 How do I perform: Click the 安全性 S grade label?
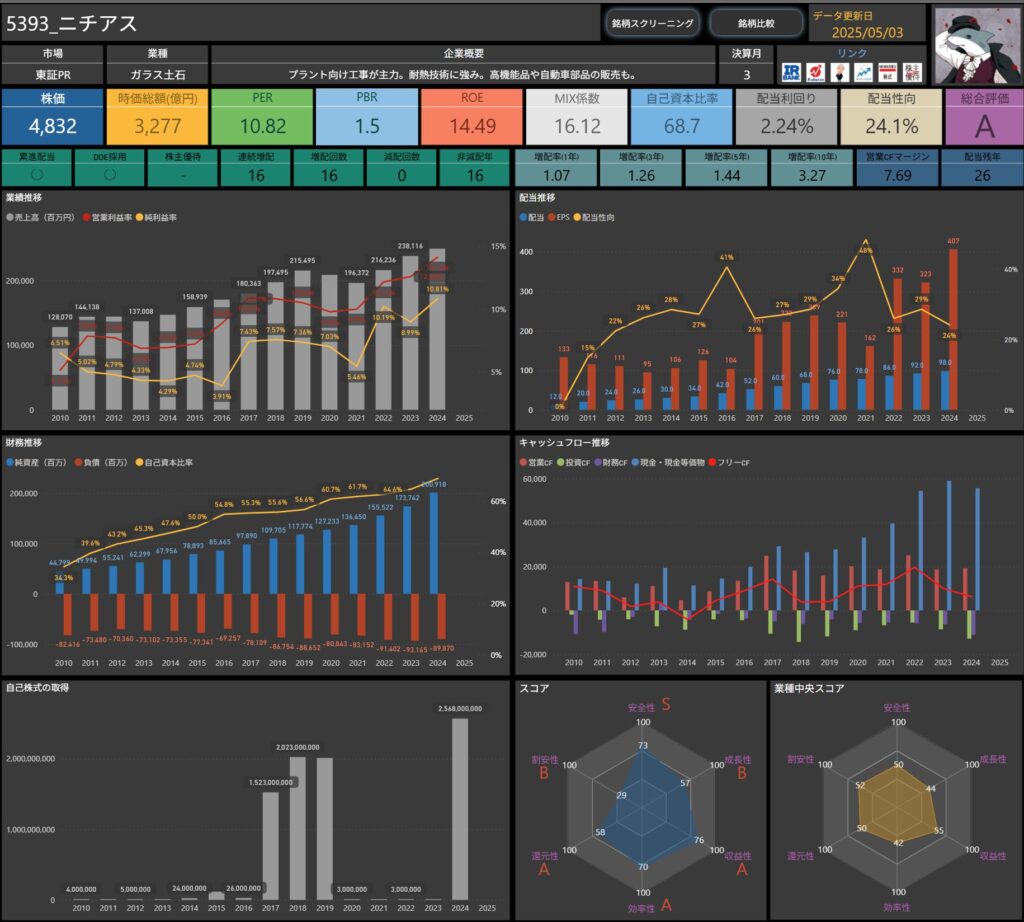(666, 704)
